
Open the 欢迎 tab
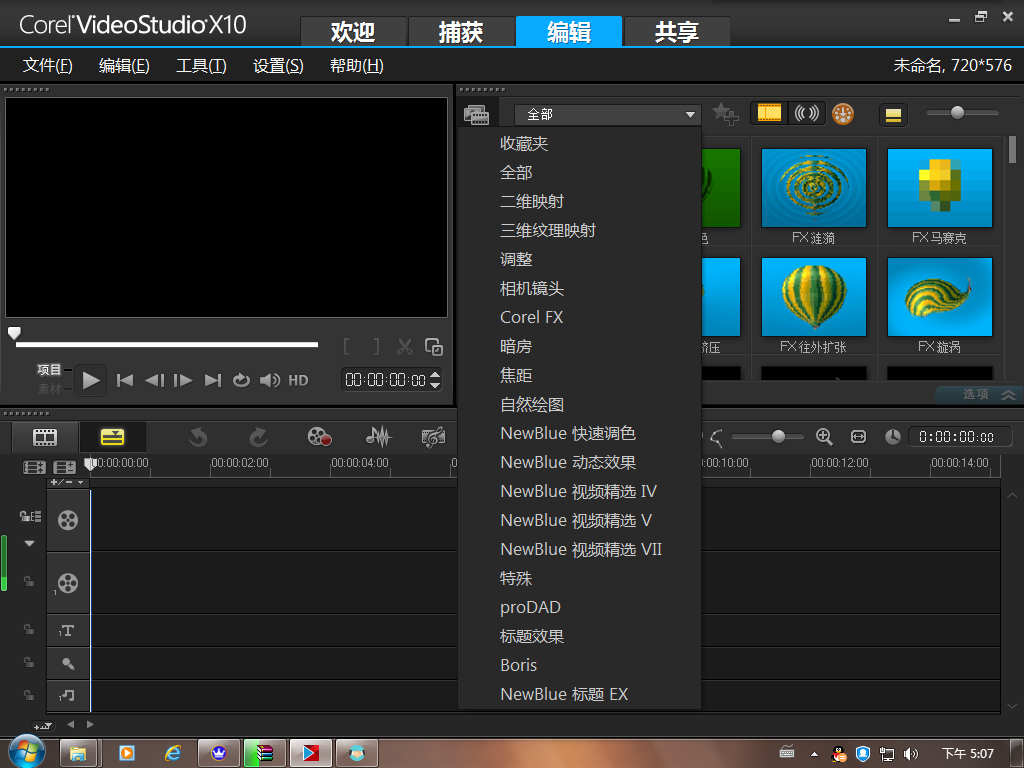pyautogui.click(x=353, y=31)
